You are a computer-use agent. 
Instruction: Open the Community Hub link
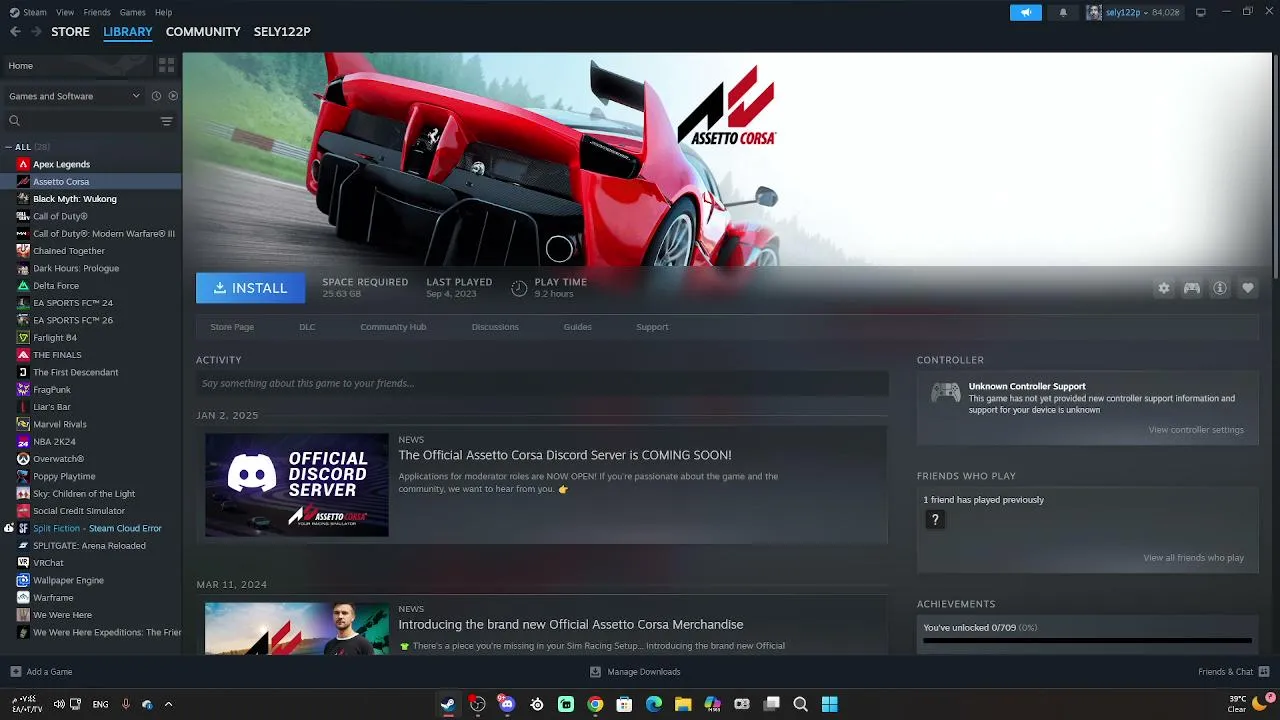393,327
